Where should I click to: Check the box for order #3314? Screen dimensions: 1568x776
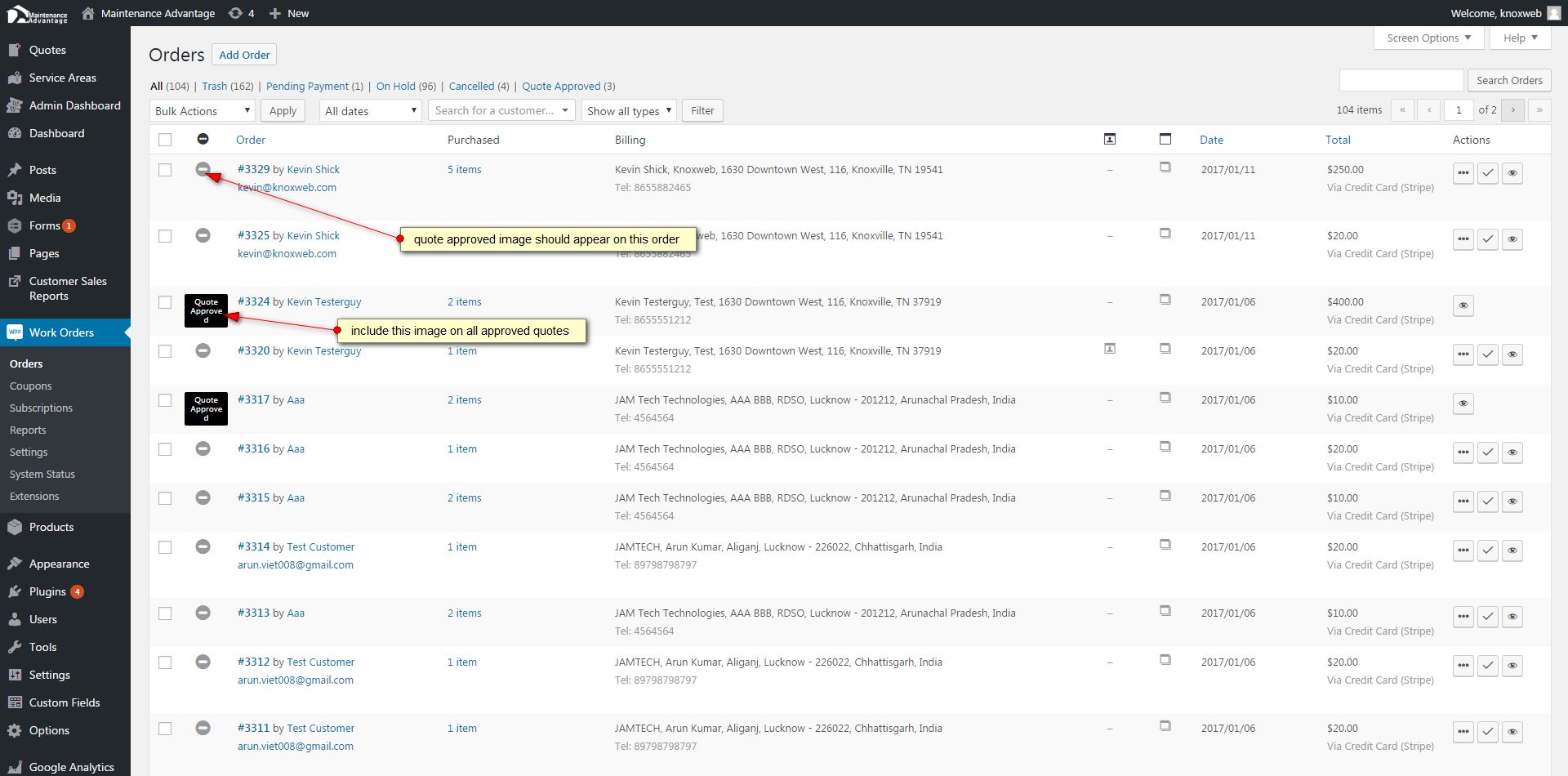[x=165, y=547]
